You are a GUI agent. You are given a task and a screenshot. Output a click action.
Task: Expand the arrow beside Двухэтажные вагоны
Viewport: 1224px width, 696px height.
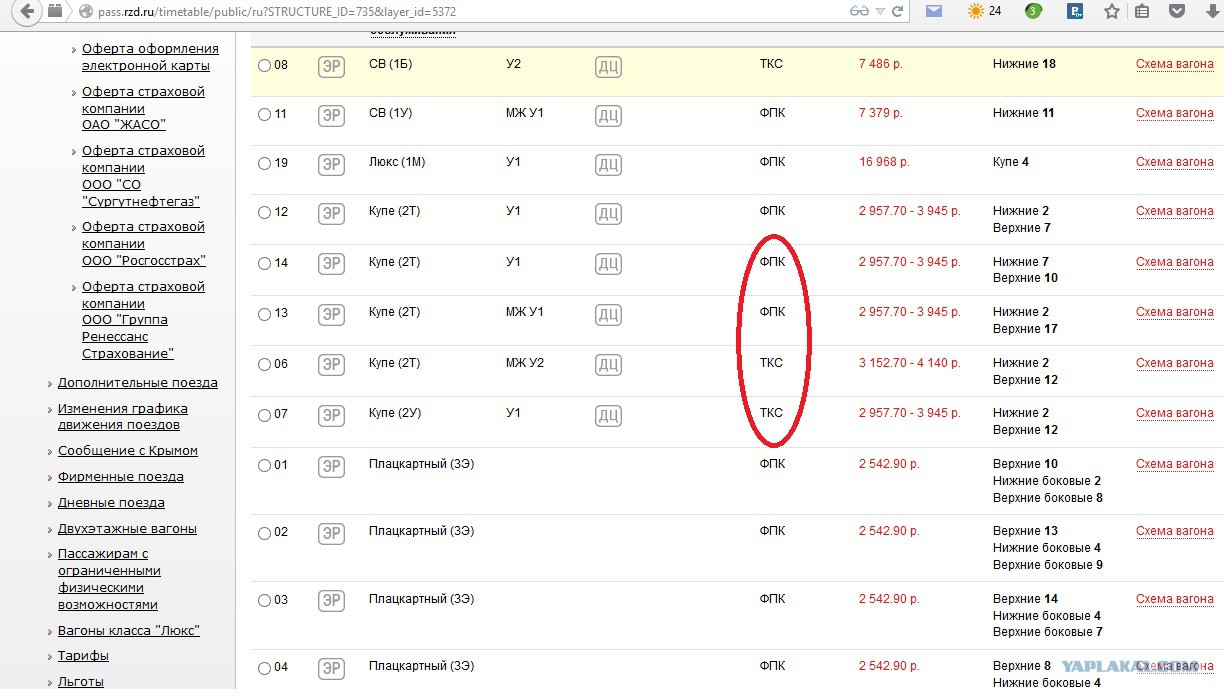click(x=50, y=529)
